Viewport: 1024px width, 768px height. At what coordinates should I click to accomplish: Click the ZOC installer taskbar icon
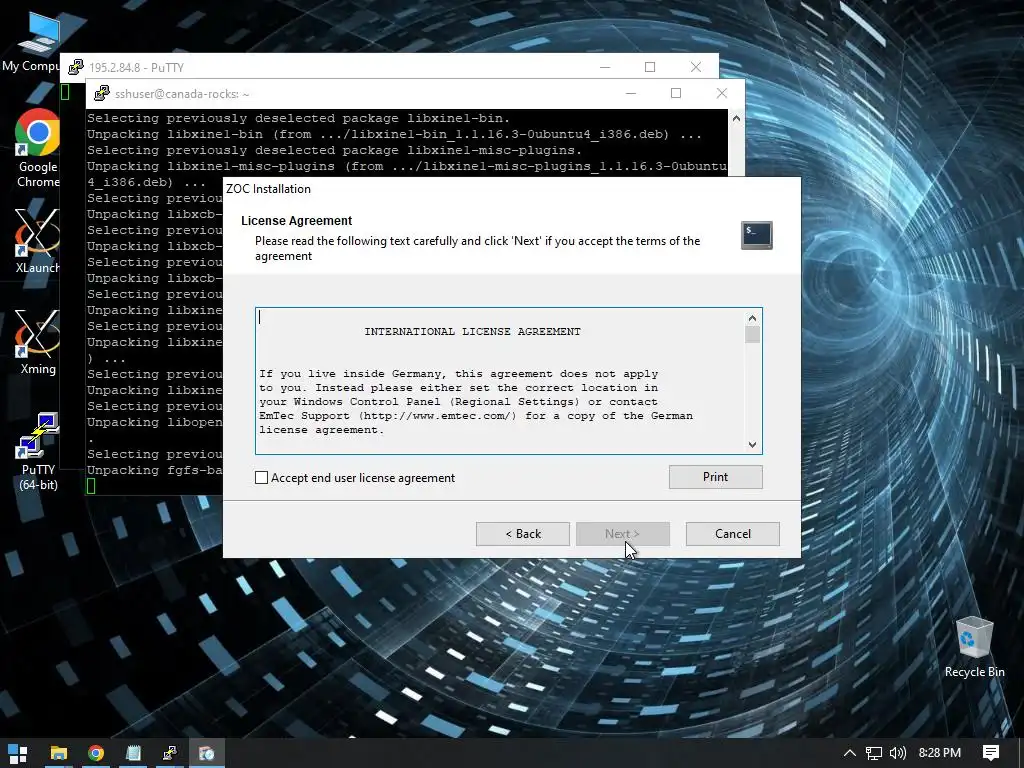click(x=207, y=753)
